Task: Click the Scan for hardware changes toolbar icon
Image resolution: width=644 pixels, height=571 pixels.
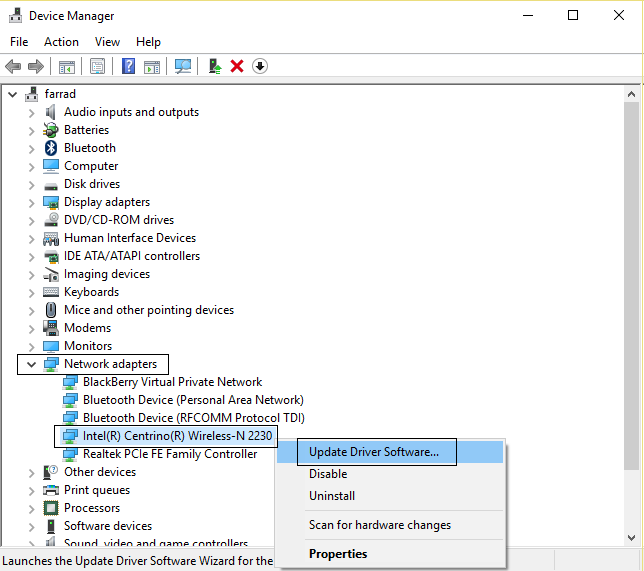Action: click(x=183, y=66)
